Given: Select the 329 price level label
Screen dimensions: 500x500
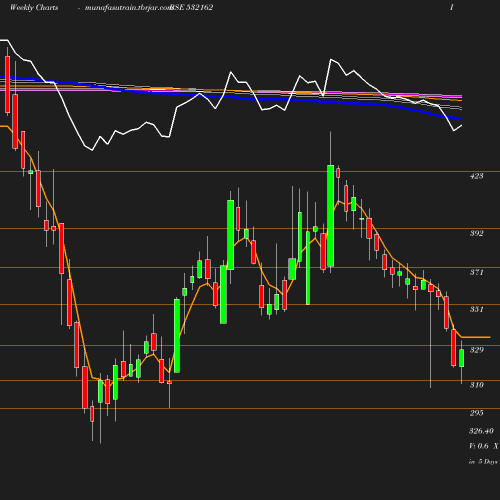Looking at the screenshot, I should (x=477, y=350).
